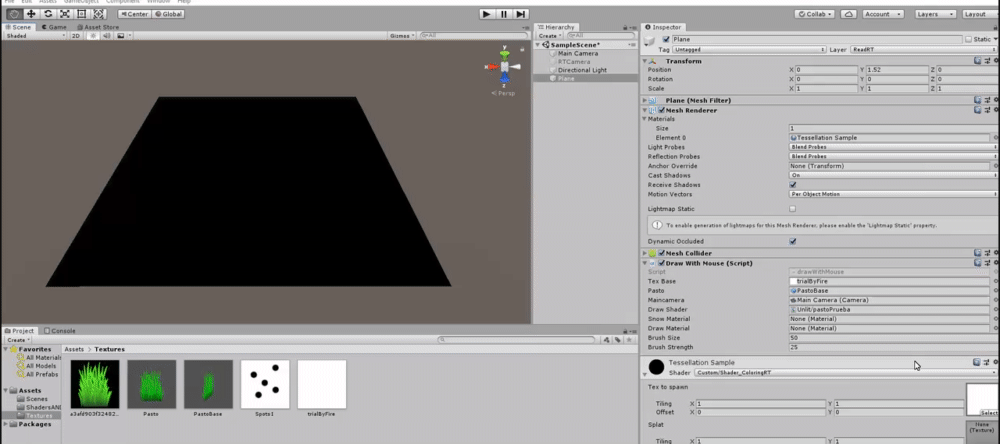Open the Reflection Probes dropdown
This screenshot has width=1000, height=444.
(x=893, y=156)
